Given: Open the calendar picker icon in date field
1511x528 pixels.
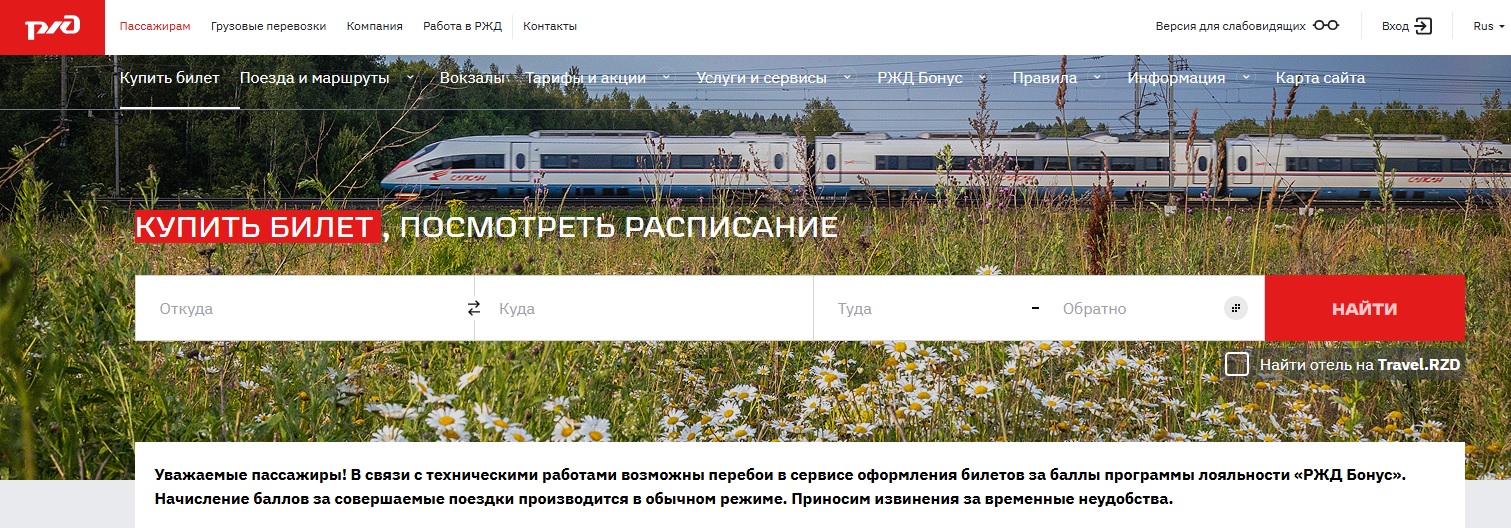Looking at the screenshot, I should pyautogui.click(x=1236, y=308).
